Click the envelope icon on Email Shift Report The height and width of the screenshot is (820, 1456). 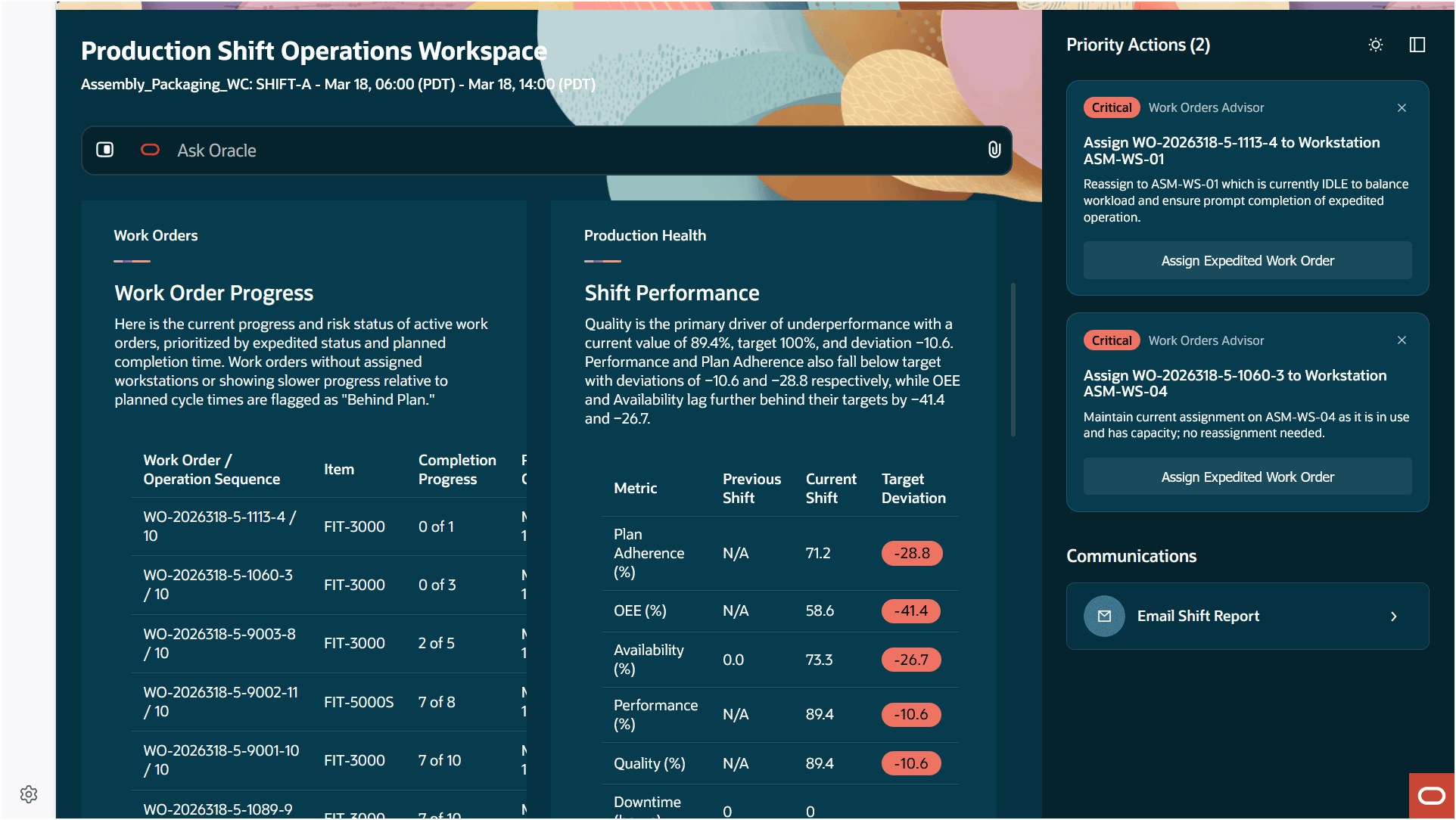coord(1104,616)
